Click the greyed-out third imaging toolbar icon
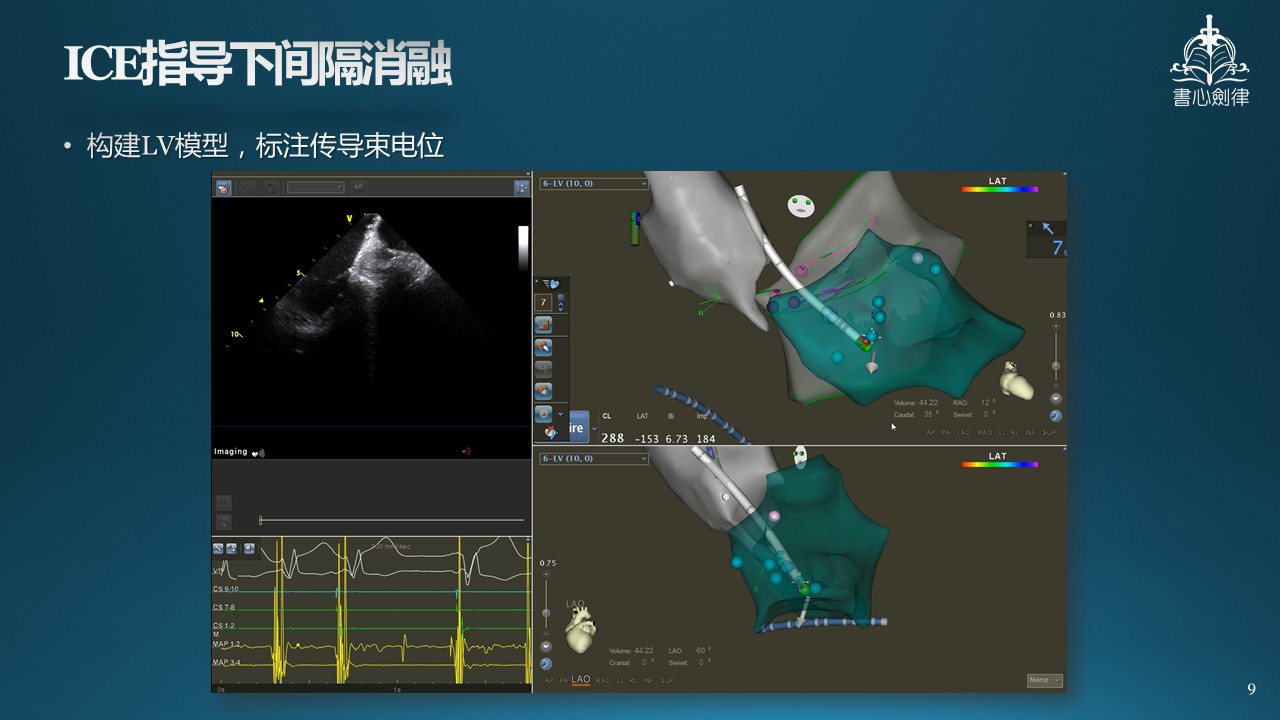Viewport: 1280px width, 720px height. (x=271, y=187)
